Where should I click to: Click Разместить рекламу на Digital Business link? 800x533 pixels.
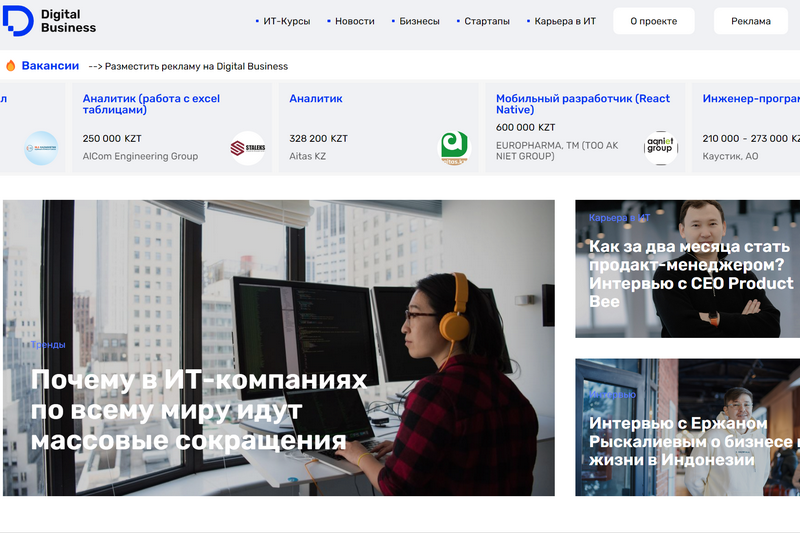(x=188, y=67)
